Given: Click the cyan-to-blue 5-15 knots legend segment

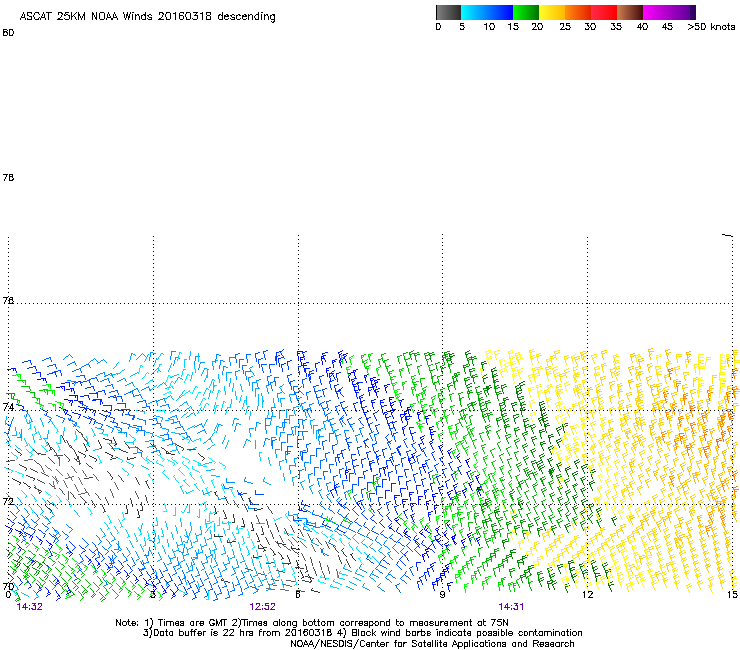Looking at the screenshot, I should pyautogui.click(x=487, y=12).
